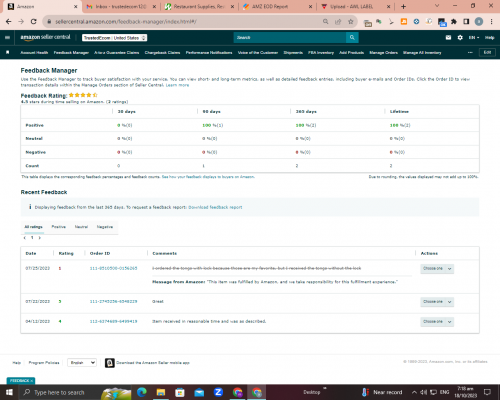Open a new browser tab with plus
This screenshot has height=400, width=500.
coord(403,6)
